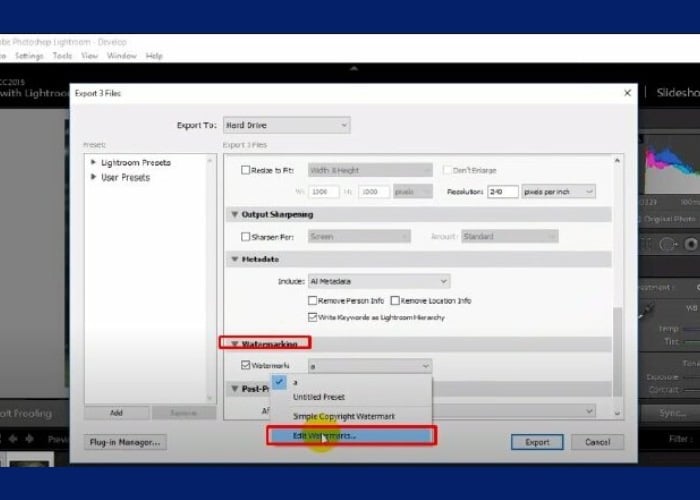The image size is (700, 500).
Task: Enable the Sharpen For checkbox
Action: click(245, 237)
